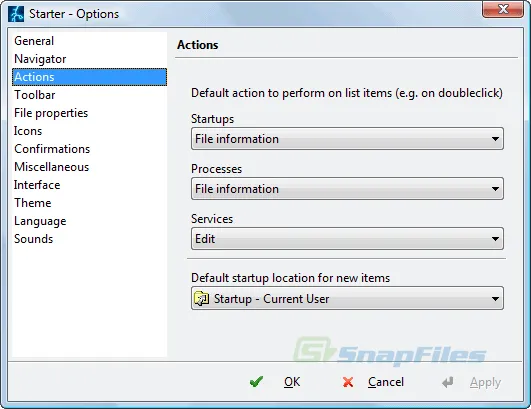This screenshot has width=531, height=409.
Task: Click the red X Cancel icon
Action: point(348,382)
